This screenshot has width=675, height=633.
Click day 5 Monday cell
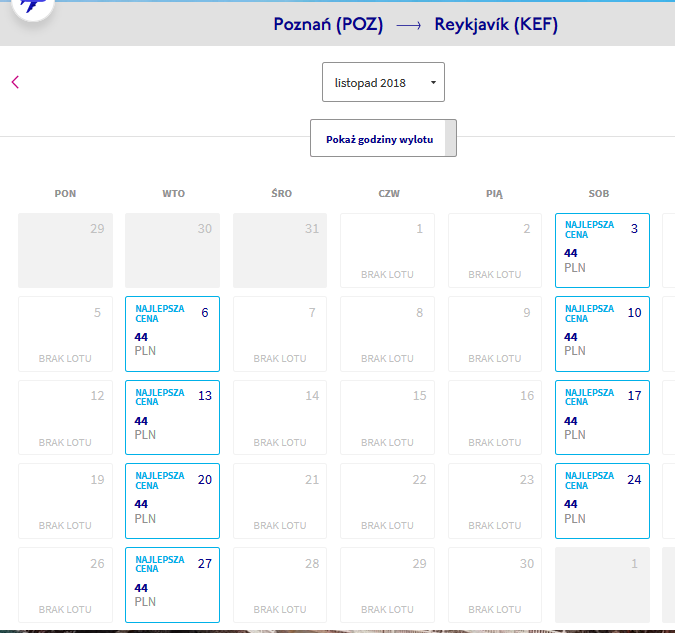tap(65, 334)
